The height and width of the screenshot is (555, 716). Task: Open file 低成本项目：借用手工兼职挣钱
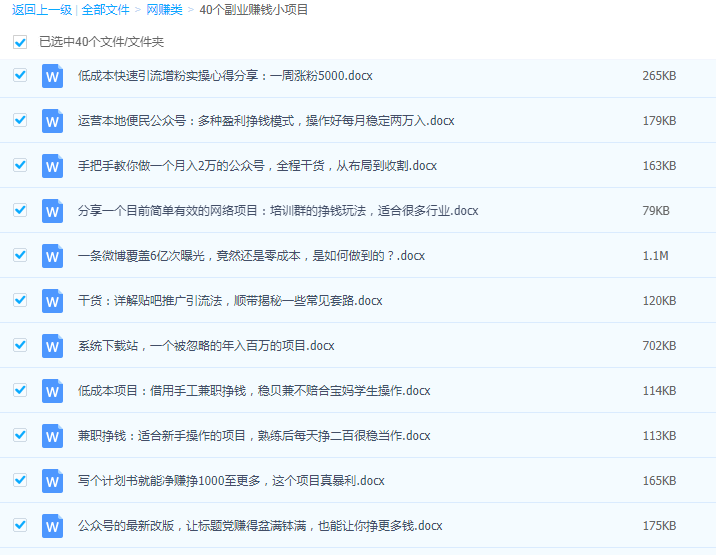coord(254,391)
